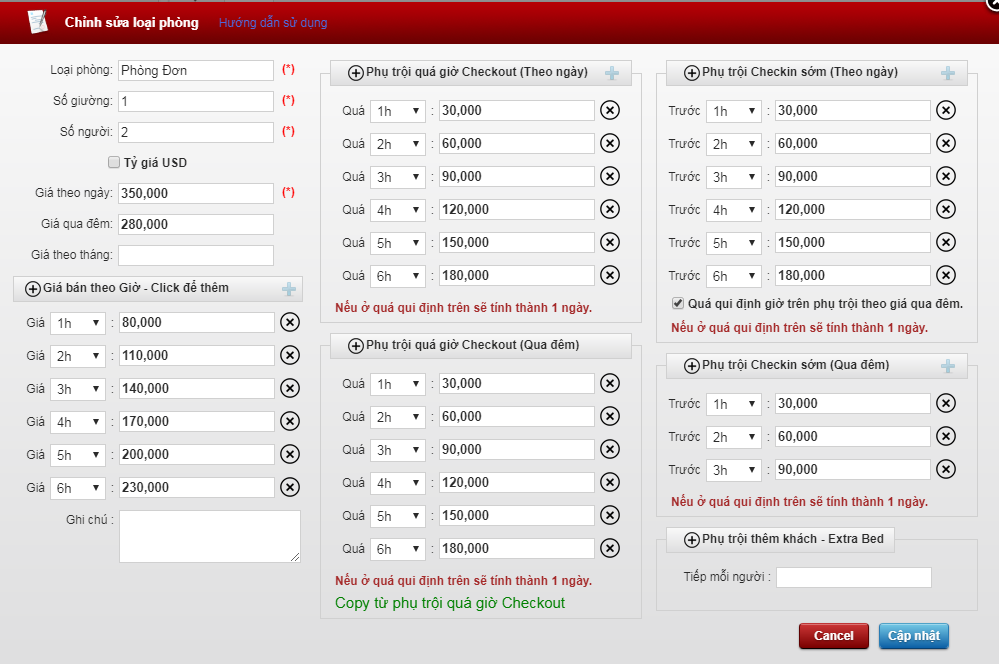Click the Cancel button

point(833,636)
